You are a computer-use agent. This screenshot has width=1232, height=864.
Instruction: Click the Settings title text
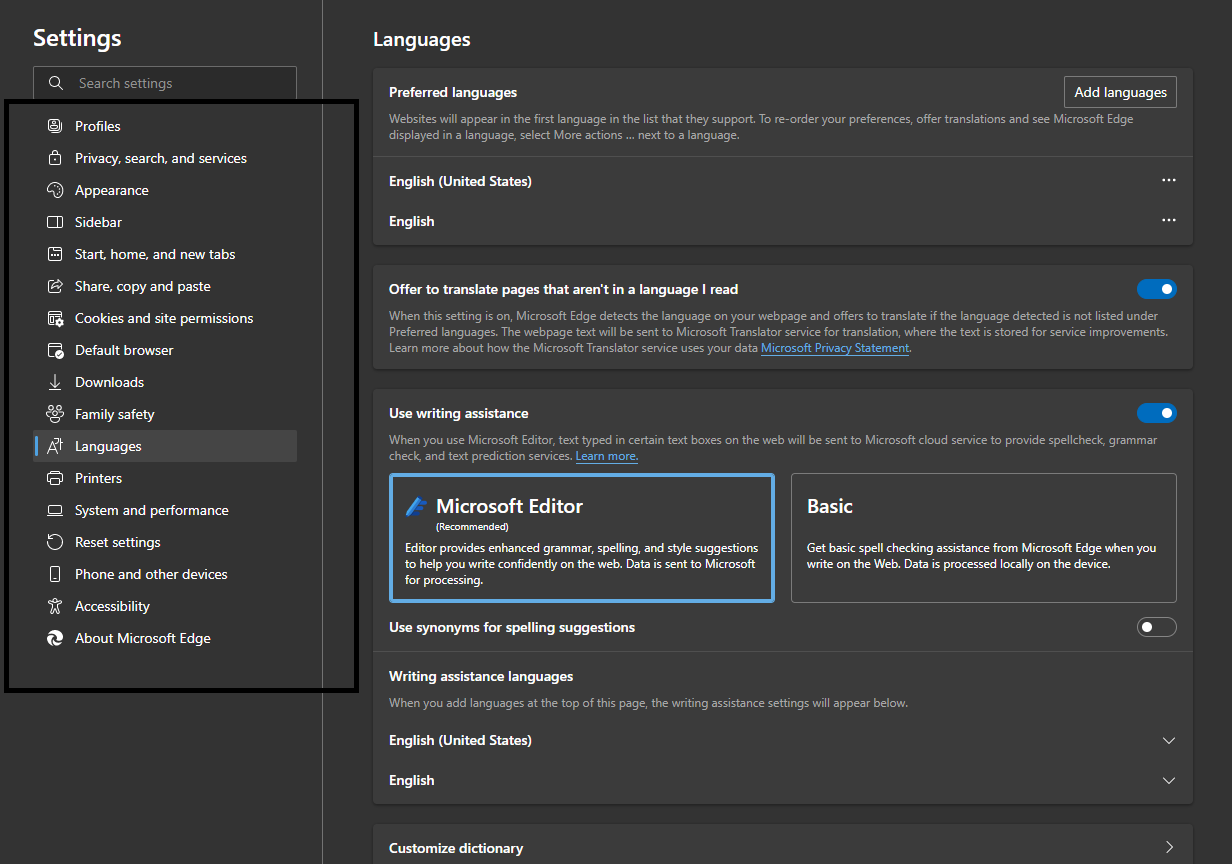[77, 38]
